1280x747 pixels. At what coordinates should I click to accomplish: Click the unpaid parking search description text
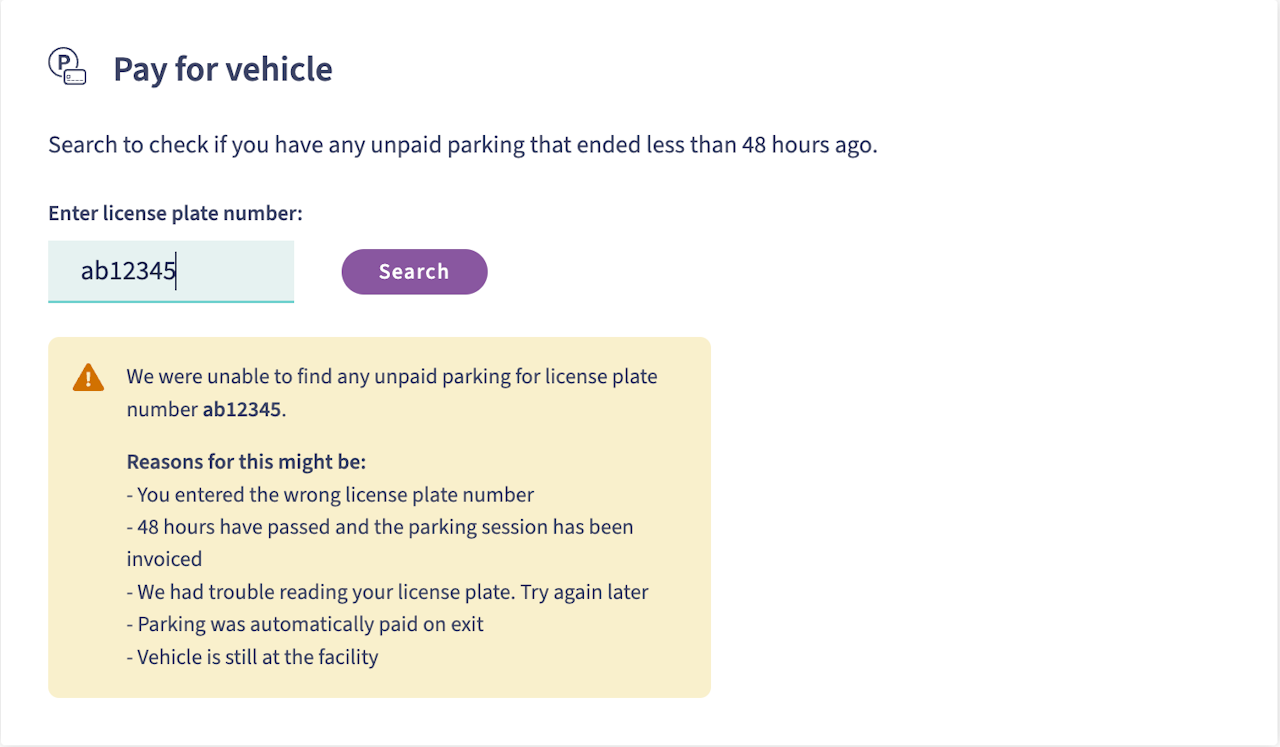click(x=462, y=145)
